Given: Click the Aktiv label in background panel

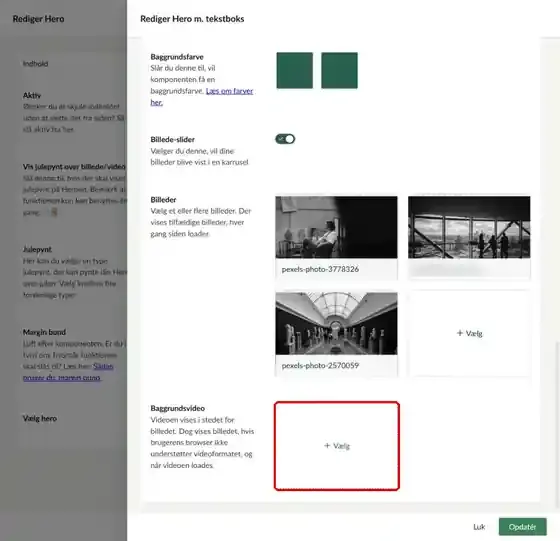Looking at the screenshot, I should 32,95.
